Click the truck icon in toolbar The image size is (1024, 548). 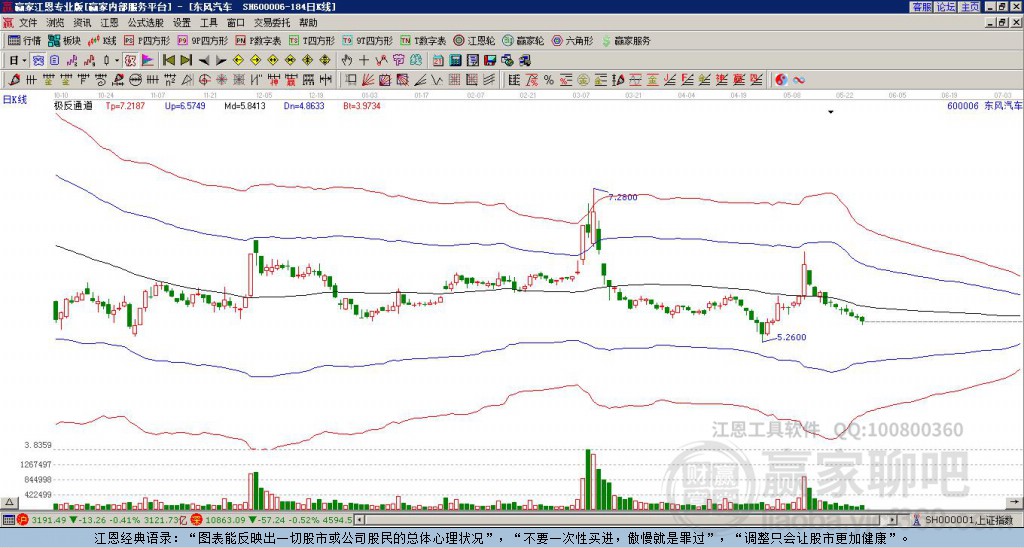[x=524, y=61]
